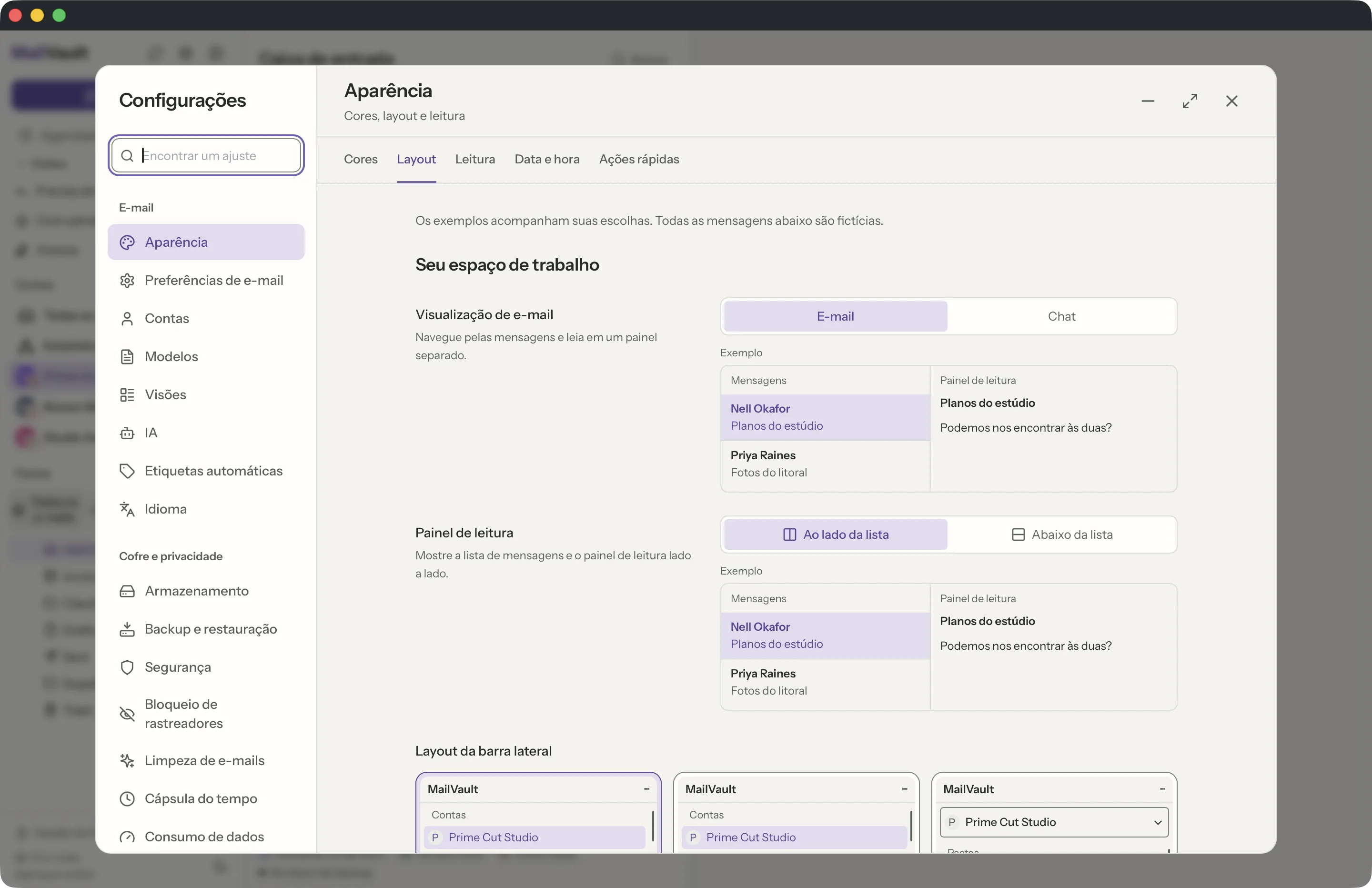1372x888 pixels.
Task: Open Limpeza de e-mails settings
Action: [x=206, y=761]
